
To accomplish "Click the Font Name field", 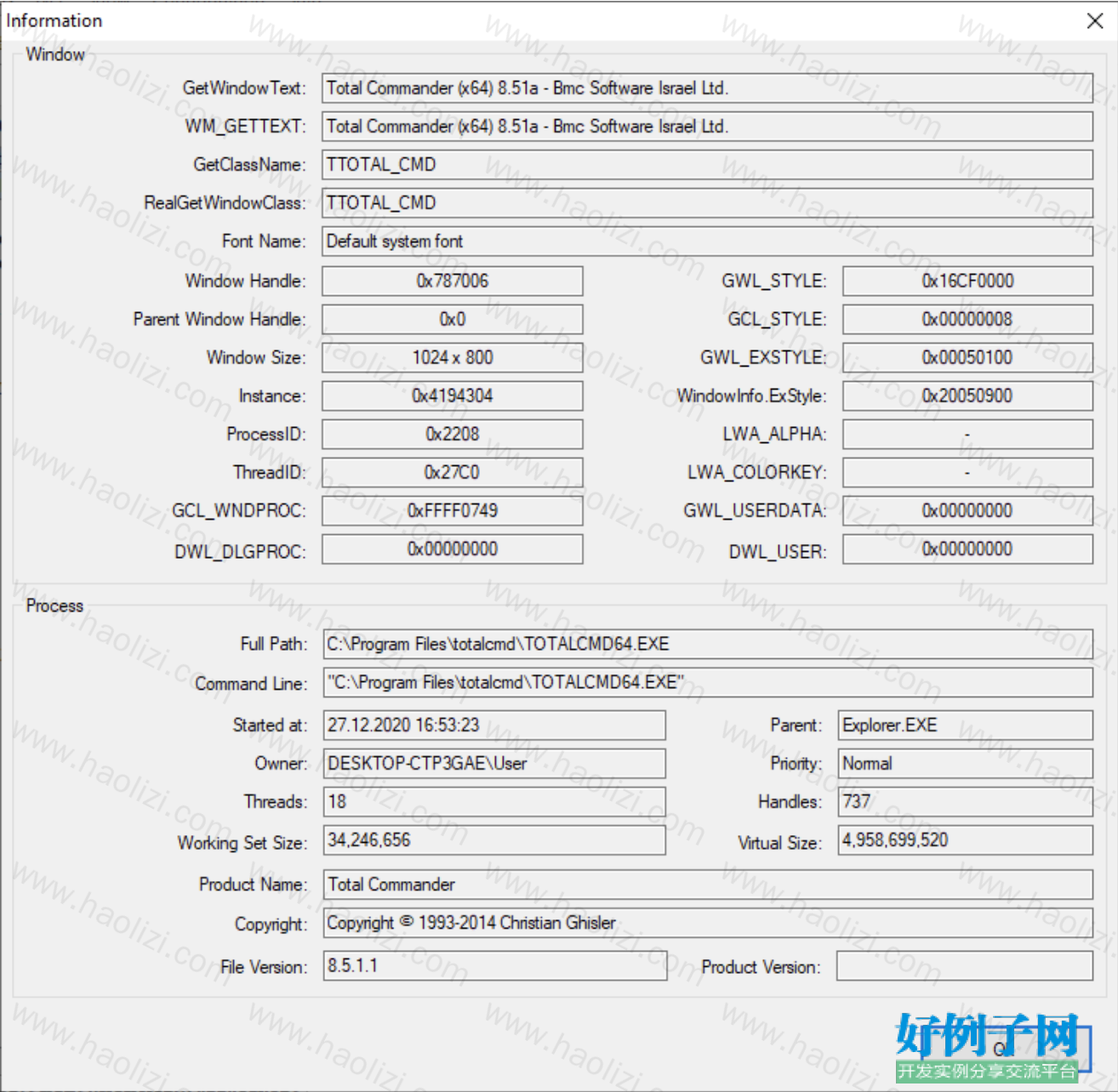I will click(707, 242).
